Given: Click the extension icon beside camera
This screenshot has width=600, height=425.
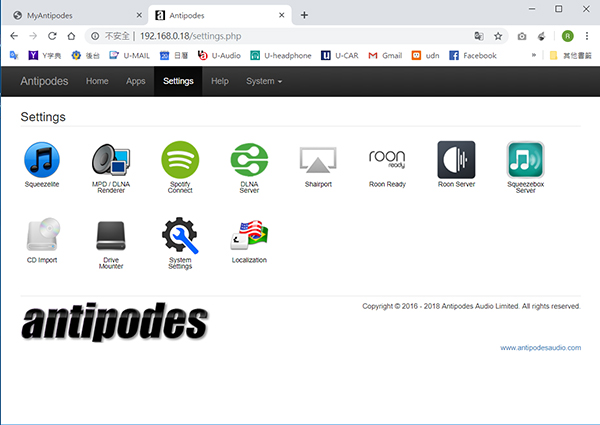Looking at the screenshot, I should [x=541, y=36].
